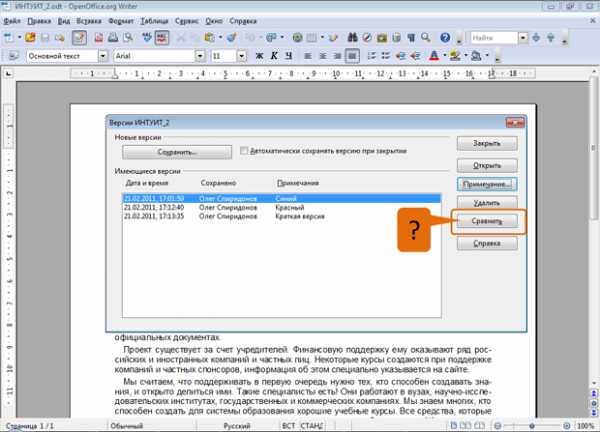Click the New document icon
The height and width of the screenshot is (432, 600).
8,37
